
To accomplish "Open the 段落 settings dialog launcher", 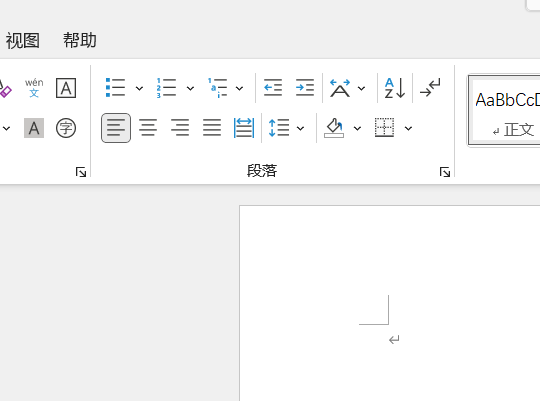I will 445,172.
